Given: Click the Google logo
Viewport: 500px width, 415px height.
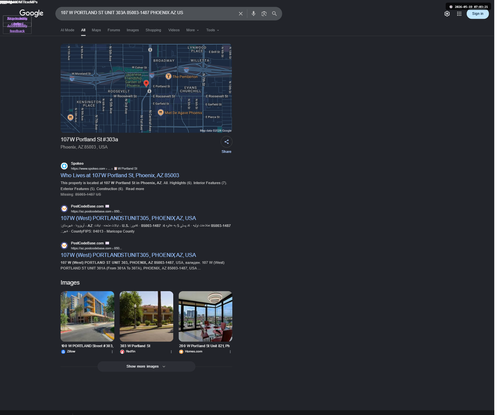Looking at the screenshot, I should click(31, 13).
